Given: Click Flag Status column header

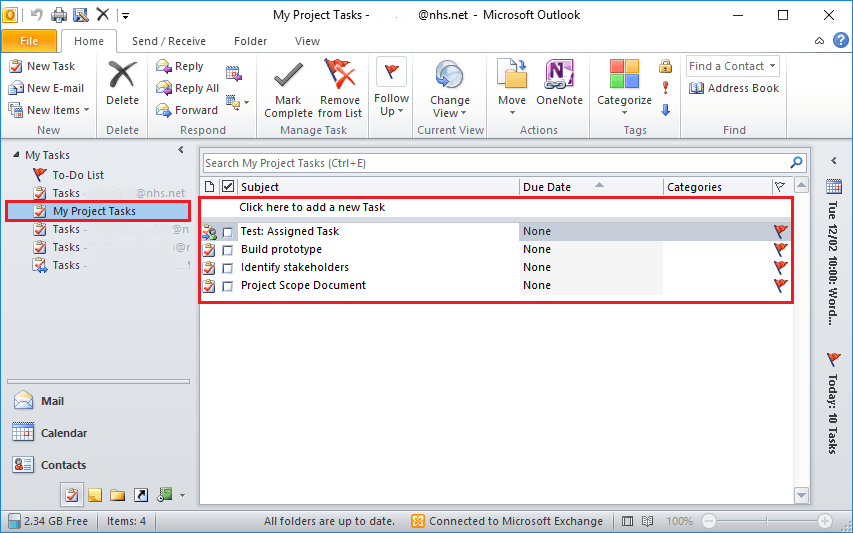Looking at the screenshot, I should (781, 187).
